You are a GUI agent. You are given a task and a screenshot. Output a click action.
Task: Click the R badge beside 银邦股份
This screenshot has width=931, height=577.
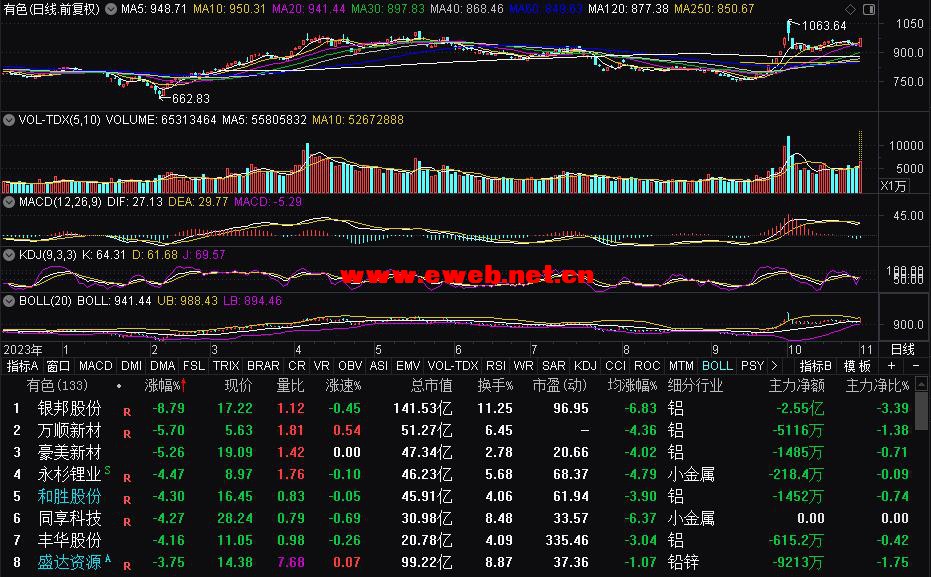(x=127, y=412)
